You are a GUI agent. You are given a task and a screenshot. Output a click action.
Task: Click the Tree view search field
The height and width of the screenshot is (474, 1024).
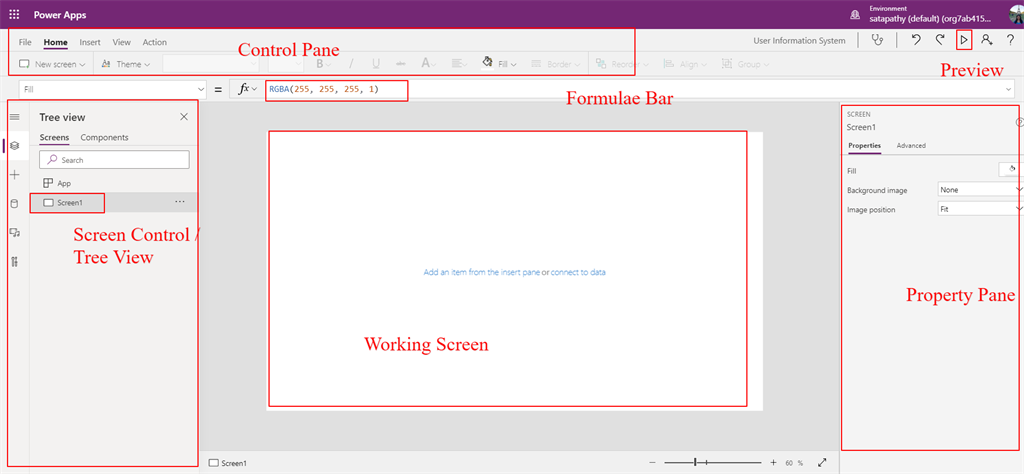(114, 160)
